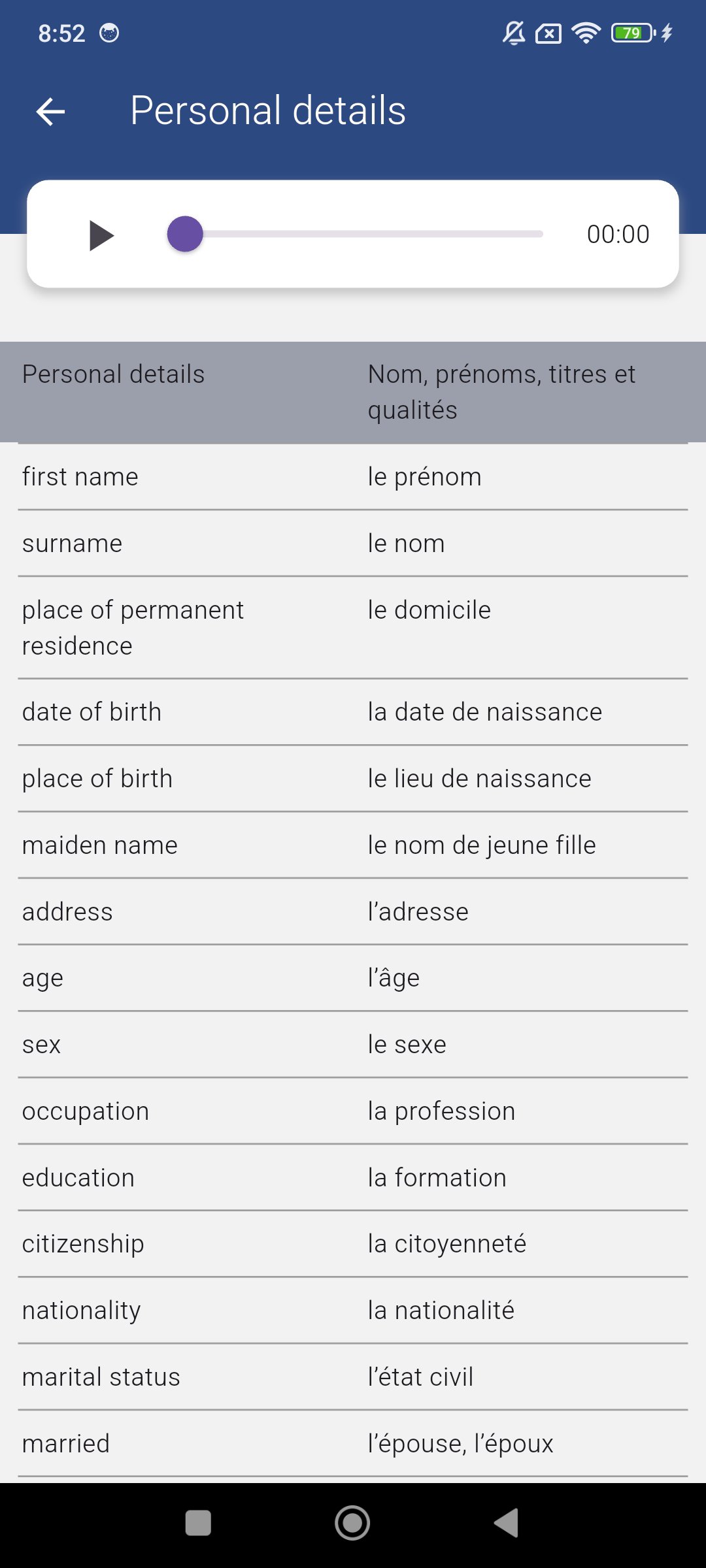Tap the Android home button

coord(352,1523)
